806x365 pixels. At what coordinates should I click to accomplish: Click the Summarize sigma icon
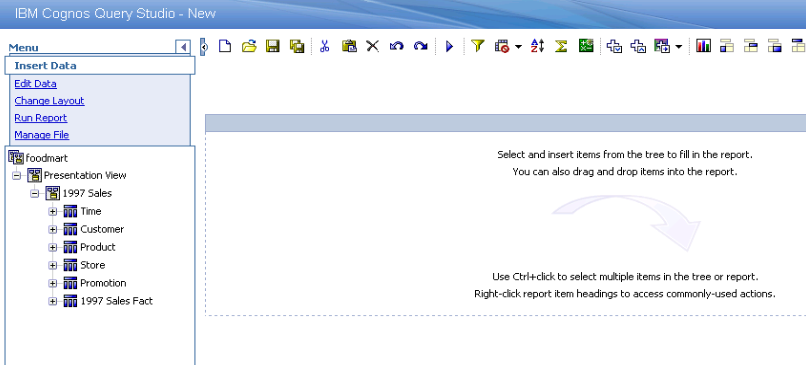tap(561, 46)
